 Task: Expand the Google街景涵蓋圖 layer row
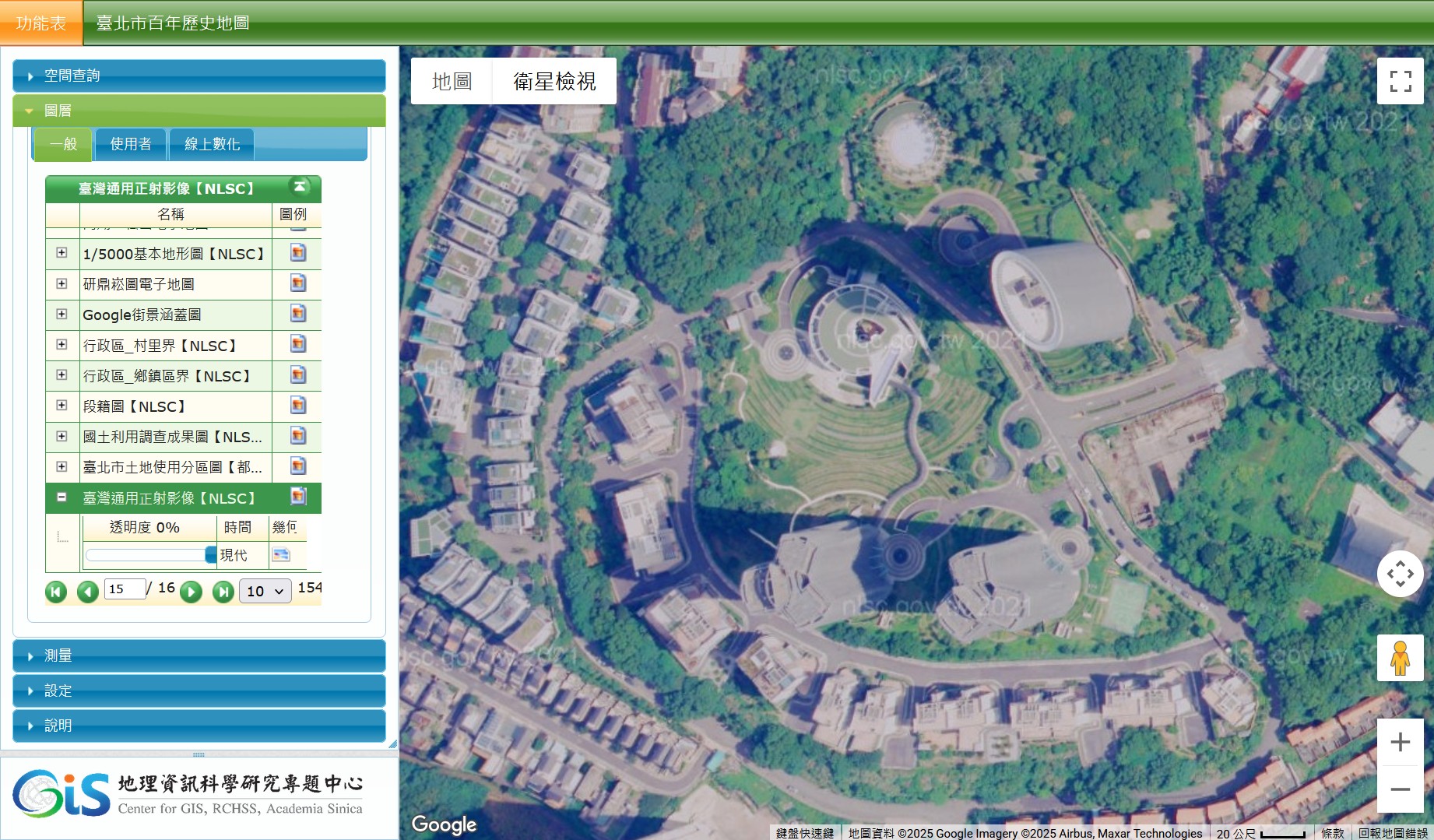[62, 314]
